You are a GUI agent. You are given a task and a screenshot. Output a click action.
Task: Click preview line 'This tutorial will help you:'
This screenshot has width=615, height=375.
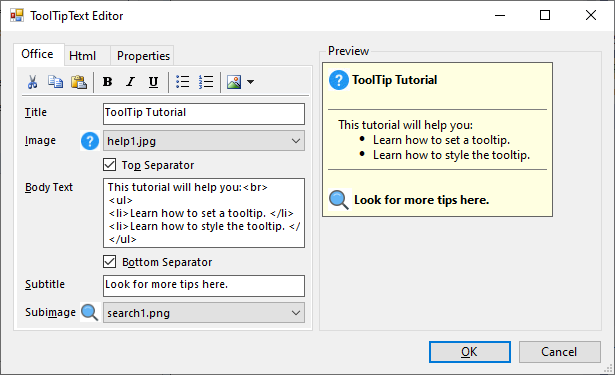tap(406, 125)
